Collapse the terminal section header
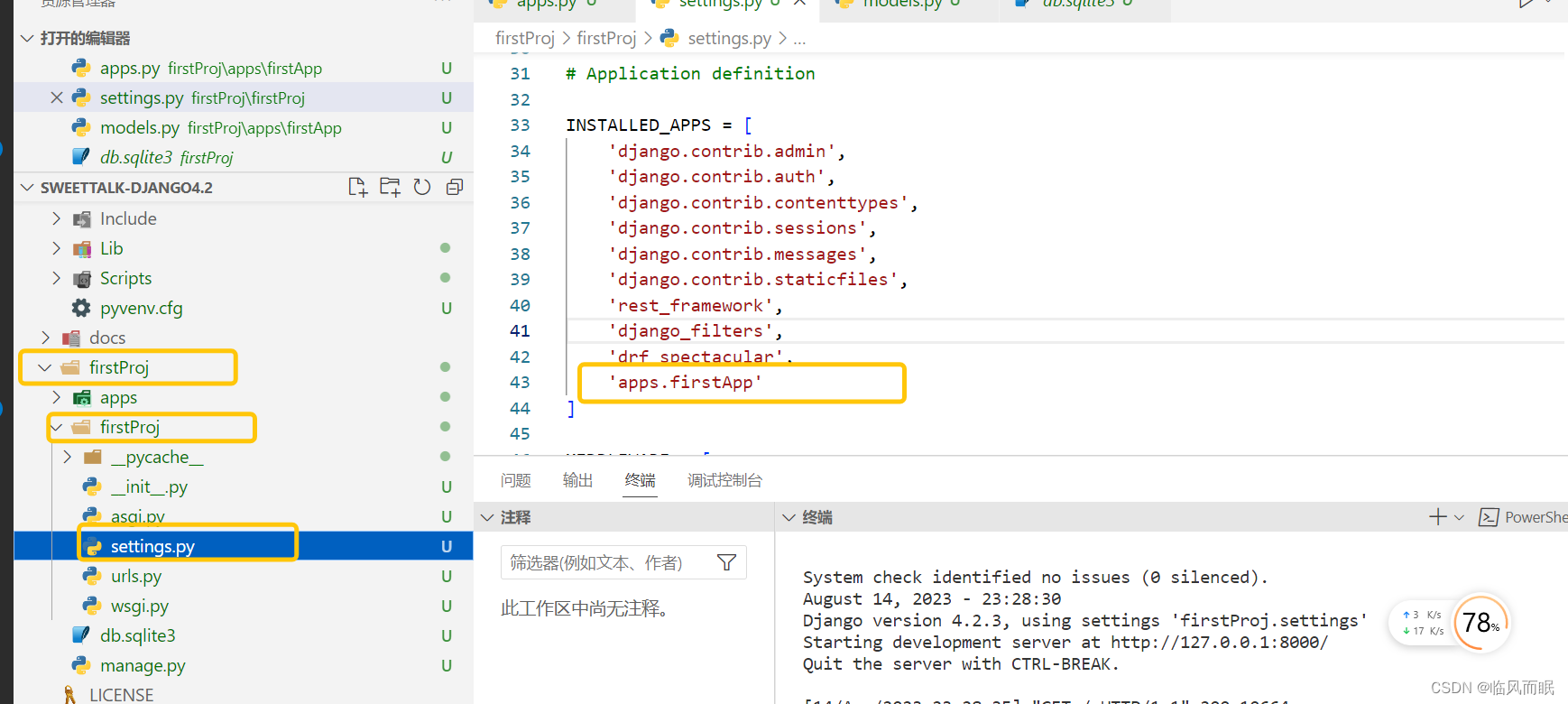The height and width of the screenshot is (704, 1568). coord(789,517)
